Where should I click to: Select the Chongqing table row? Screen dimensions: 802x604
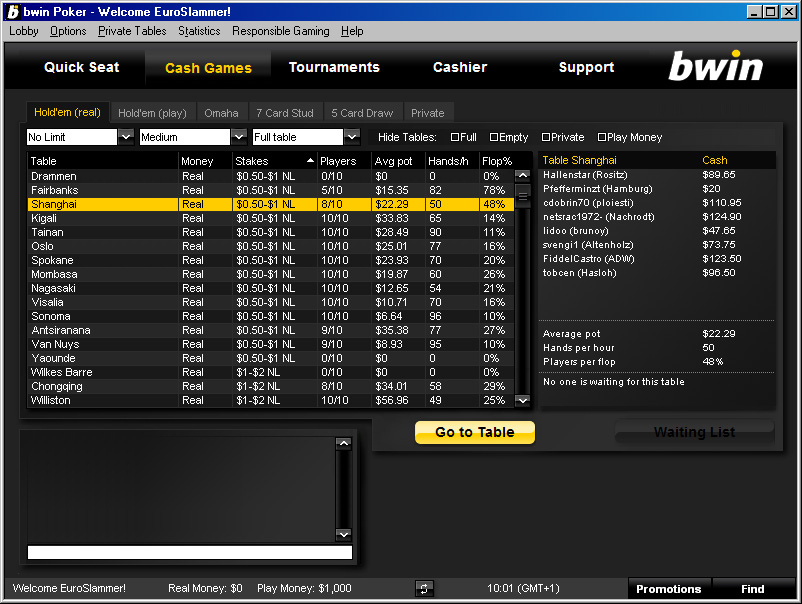(x=271, y=386)
